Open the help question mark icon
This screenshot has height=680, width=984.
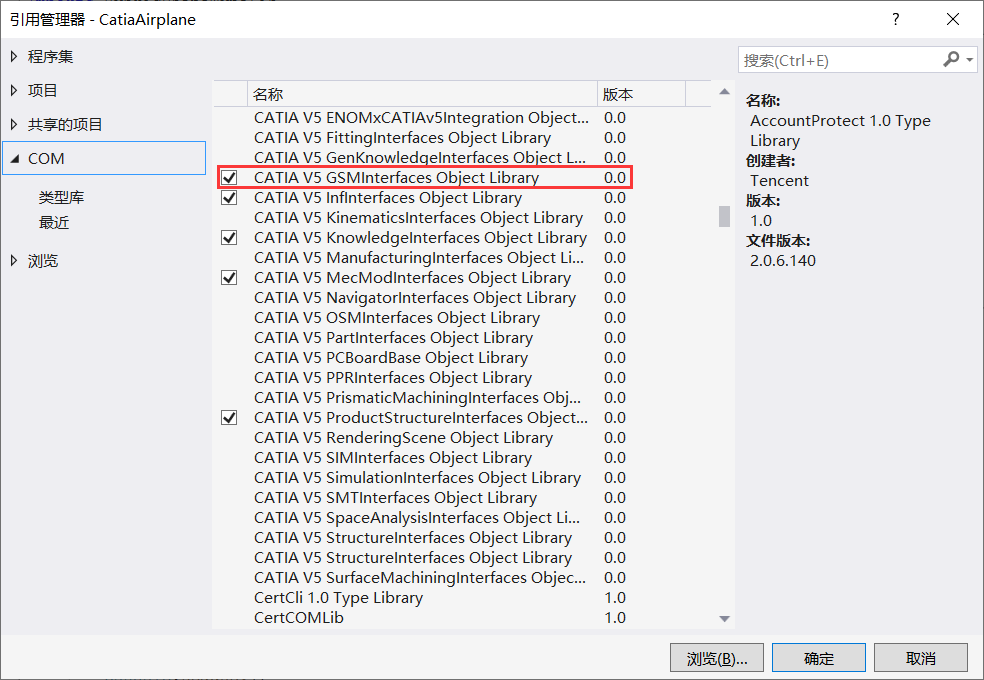[x=895, y=19]
